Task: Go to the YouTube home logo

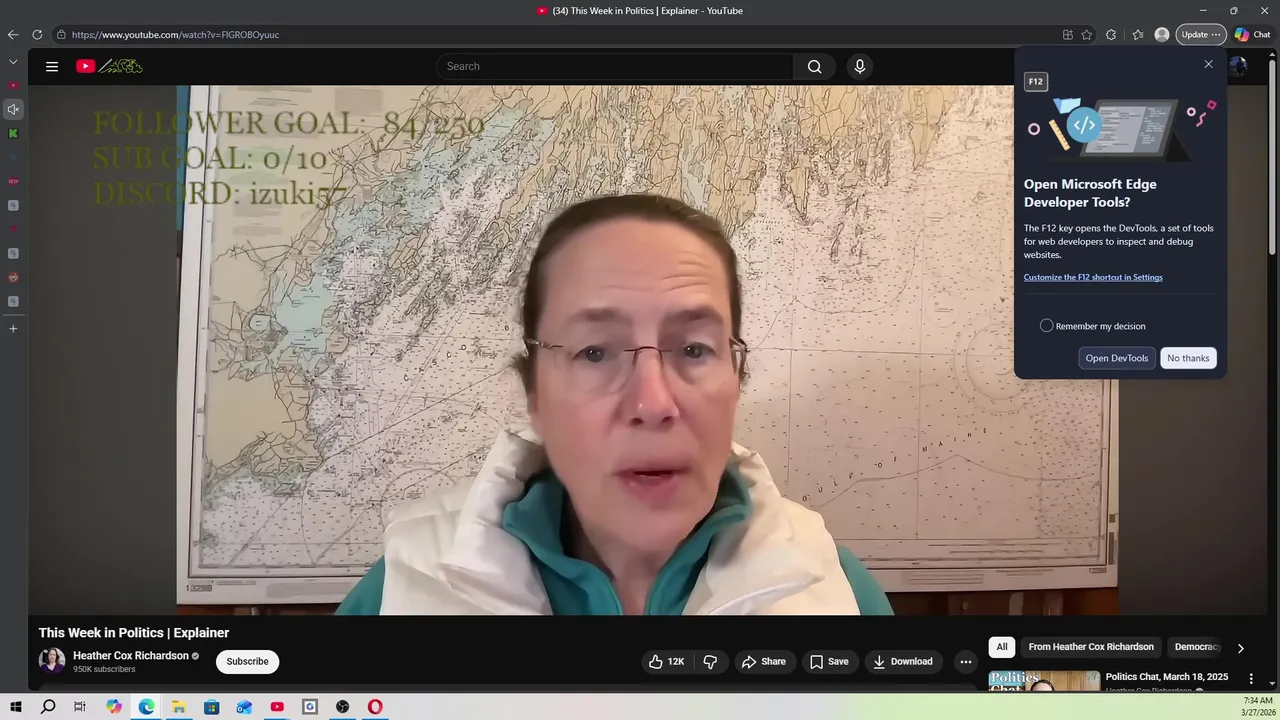Action: click(109, 67)
